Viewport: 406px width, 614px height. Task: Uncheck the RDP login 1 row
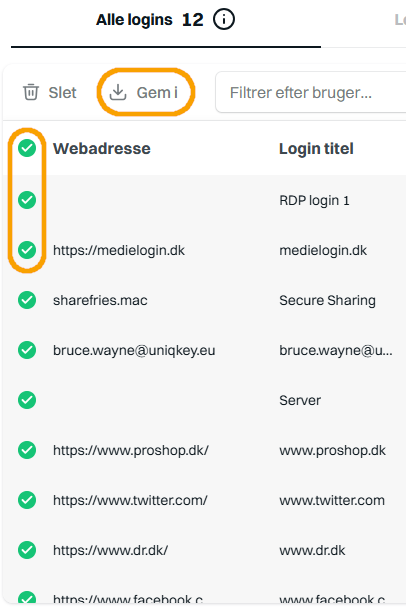tap(27, 200)
